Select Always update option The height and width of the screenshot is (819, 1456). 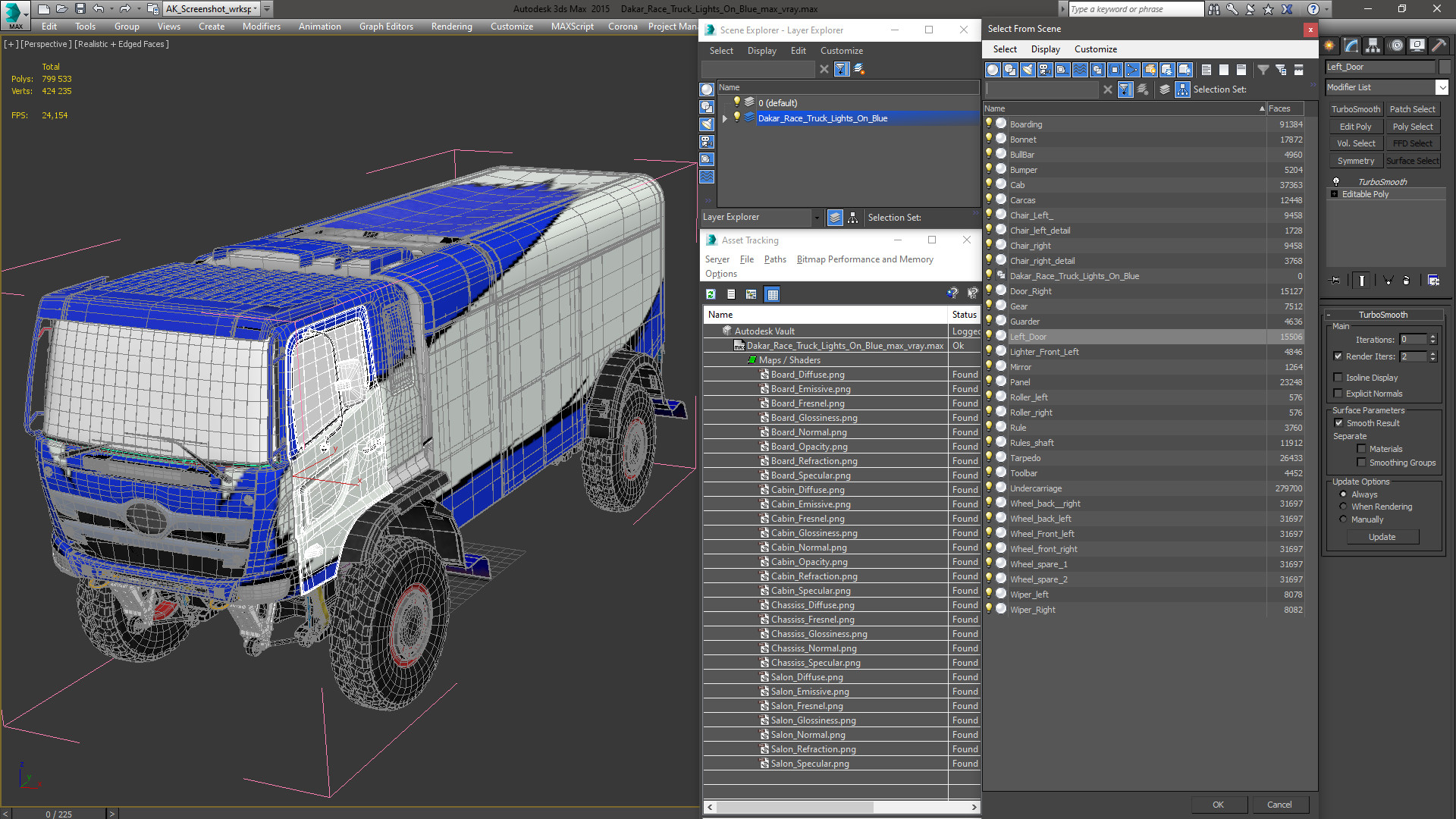pyautogui.click(x=1343, y=494)
